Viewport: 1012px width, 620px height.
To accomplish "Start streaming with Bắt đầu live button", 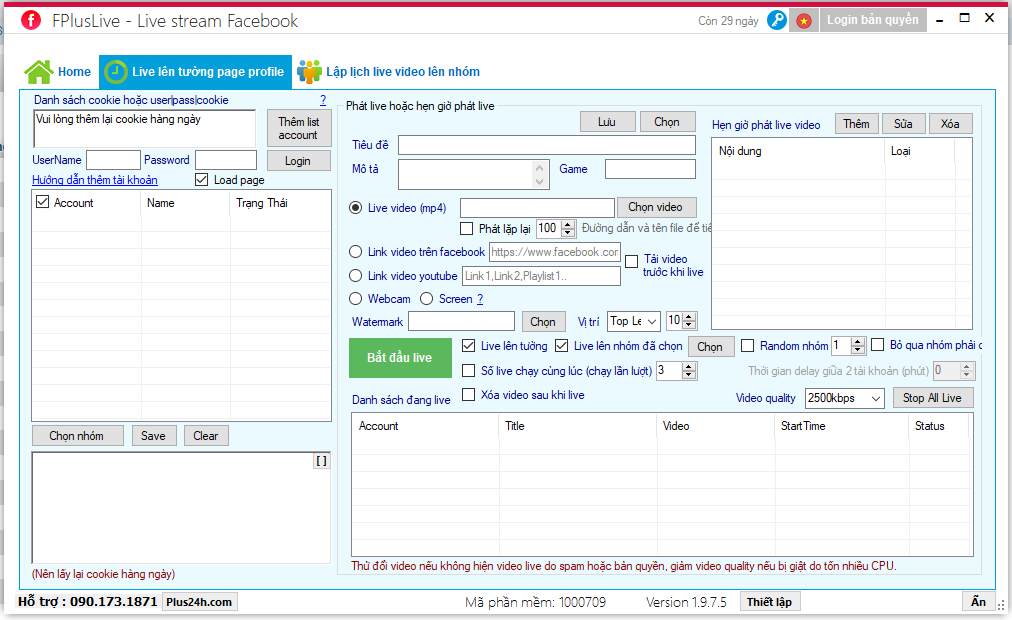I will 400,357.
